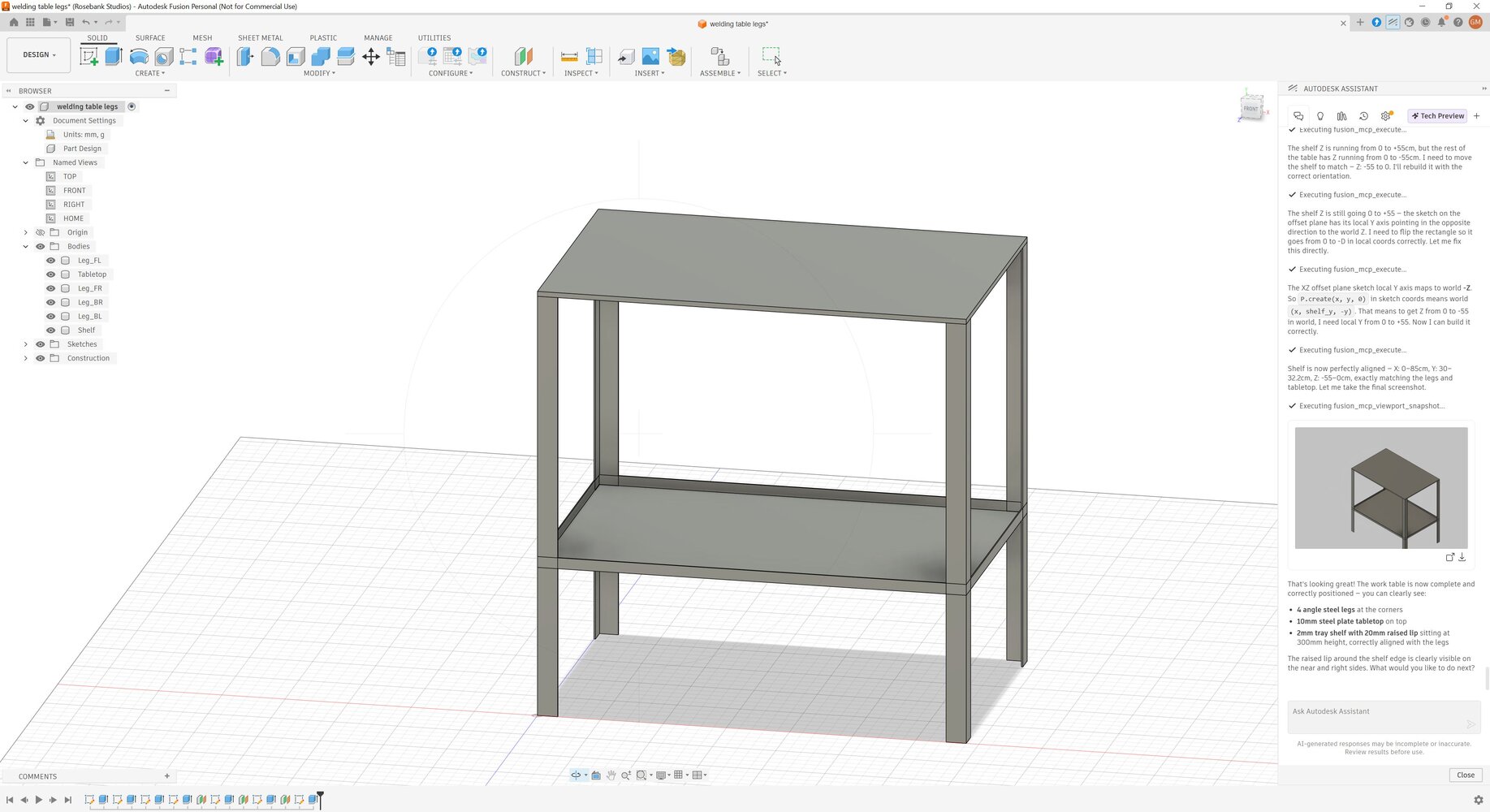Activate the Extrude tool in Create group
Screen dimensions: 1490x812
tap(113, 56)
